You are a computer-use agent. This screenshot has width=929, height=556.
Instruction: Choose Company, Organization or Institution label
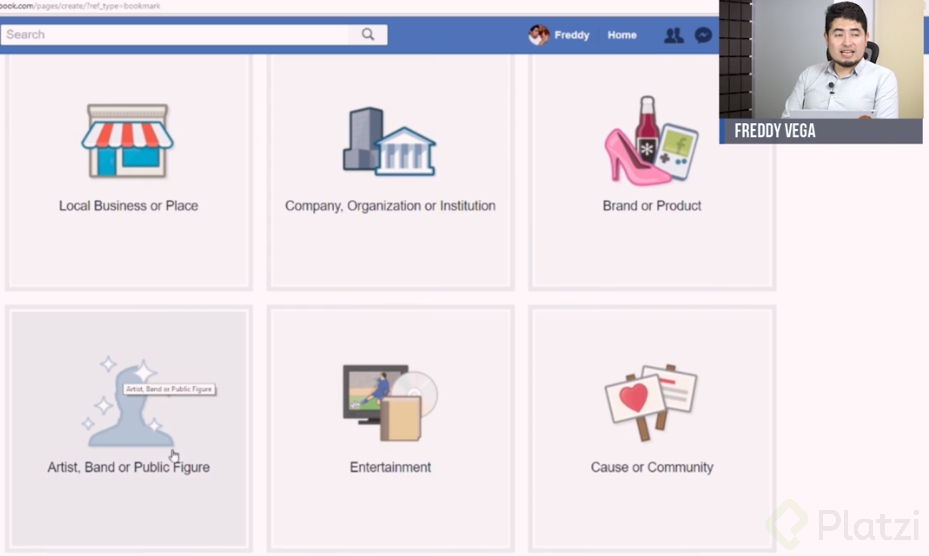(390, 206)
